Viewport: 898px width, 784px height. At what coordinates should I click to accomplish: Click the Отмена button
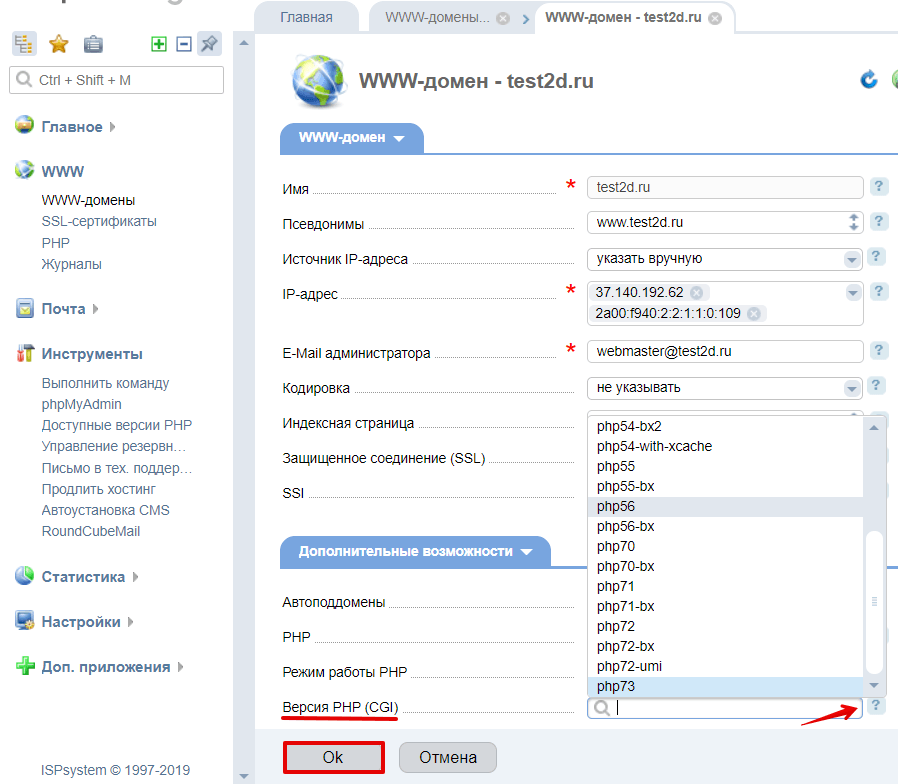[x=448, y=757]
